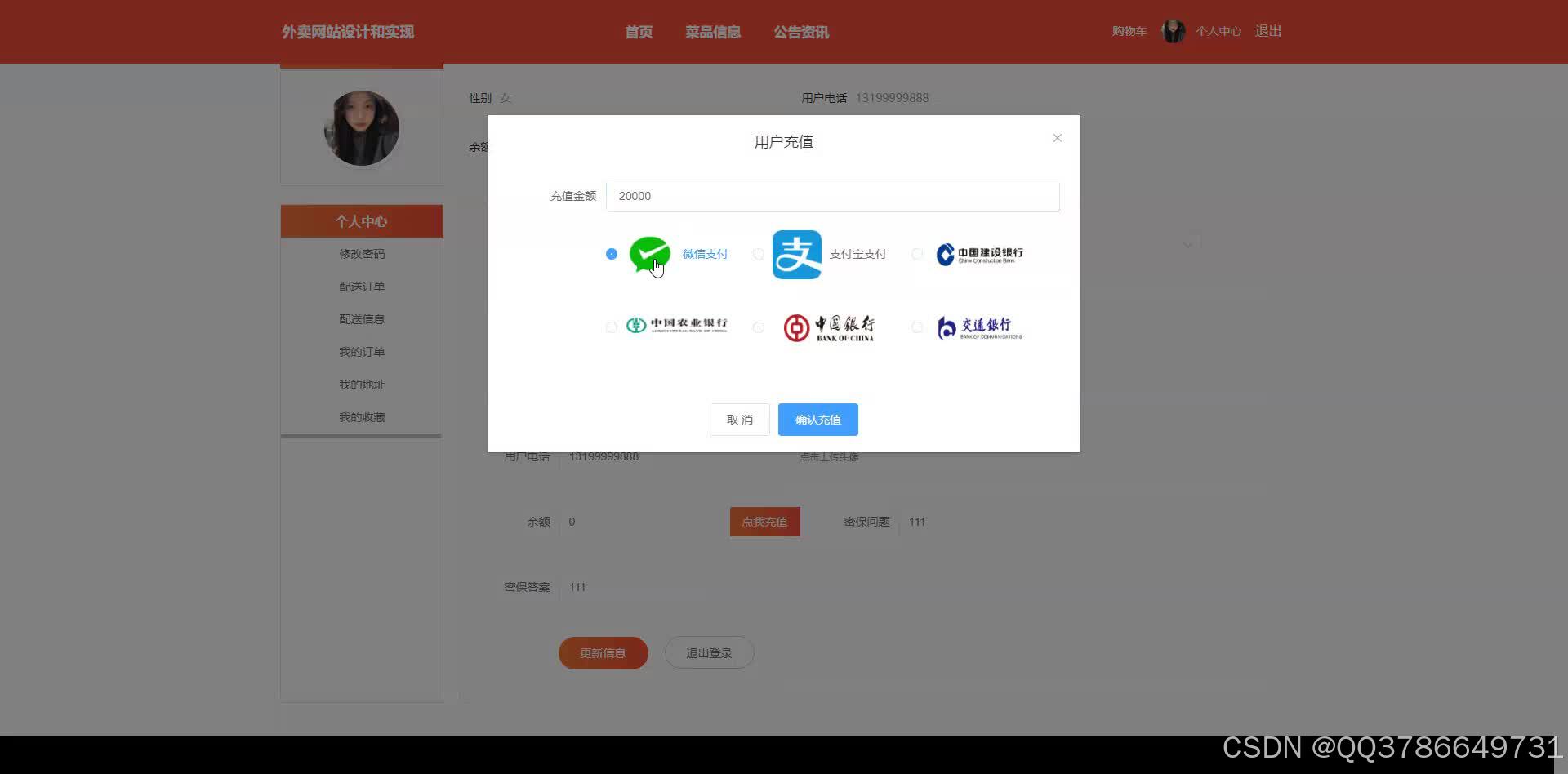Click the small header user avatar
The height and width of the screenshot is (774, 1568).
pyautogui.click(x=1174, y=31)
